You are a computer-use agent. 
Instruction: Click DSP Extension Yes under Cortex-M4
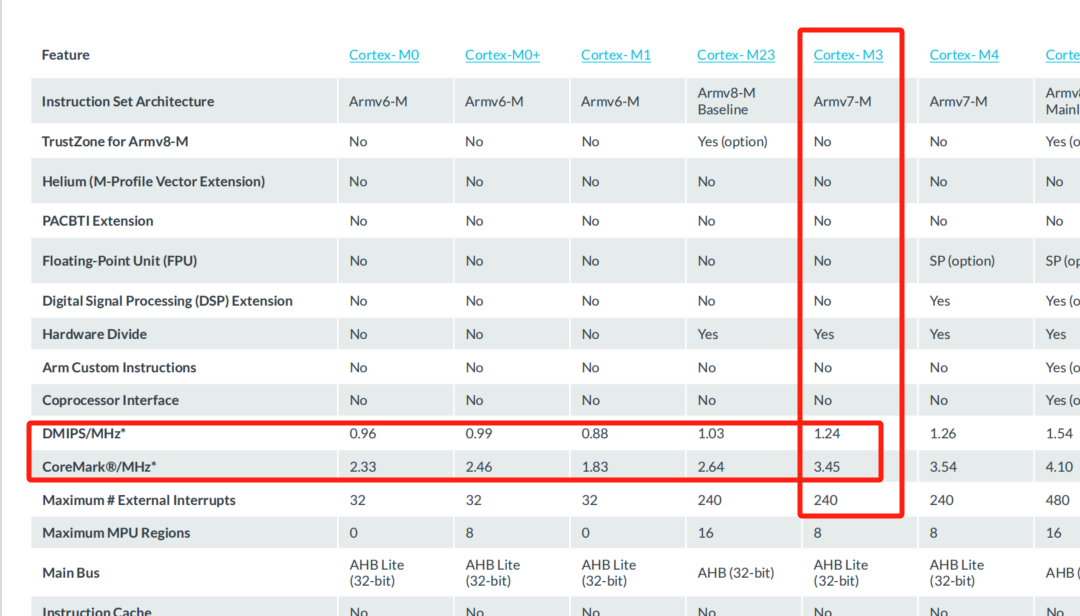pos(939,300)
